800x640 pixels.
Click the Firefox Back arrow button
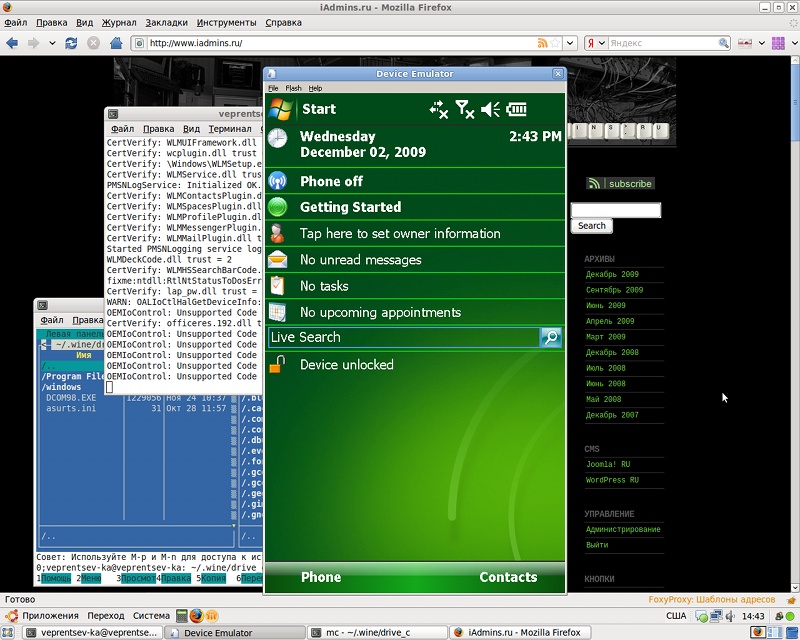[x=12, y=43]
